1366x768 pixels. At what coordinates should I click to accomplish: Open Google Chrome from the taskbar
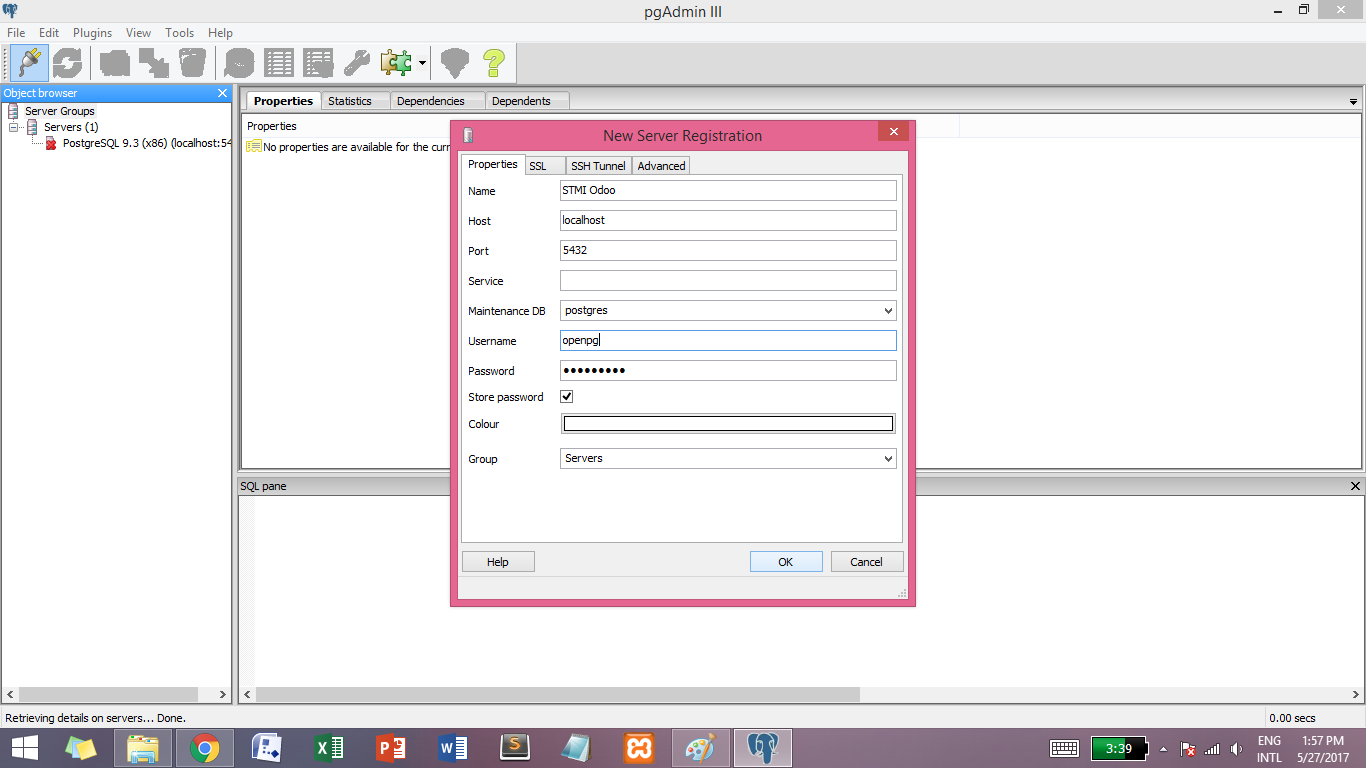(x=205, y=748)
